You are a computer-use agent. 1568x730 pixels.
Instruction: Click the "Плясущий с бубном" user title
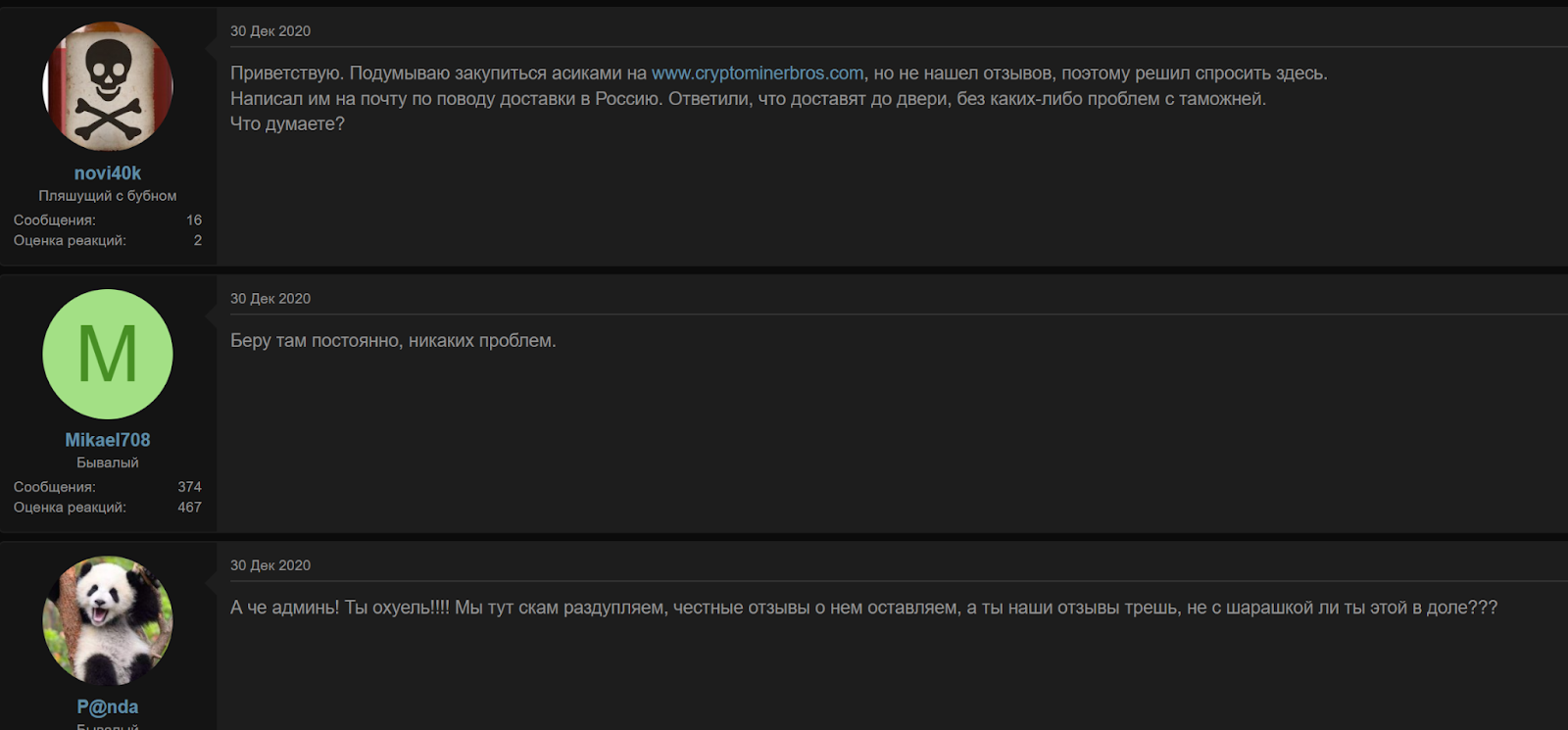tap(108, 196)
